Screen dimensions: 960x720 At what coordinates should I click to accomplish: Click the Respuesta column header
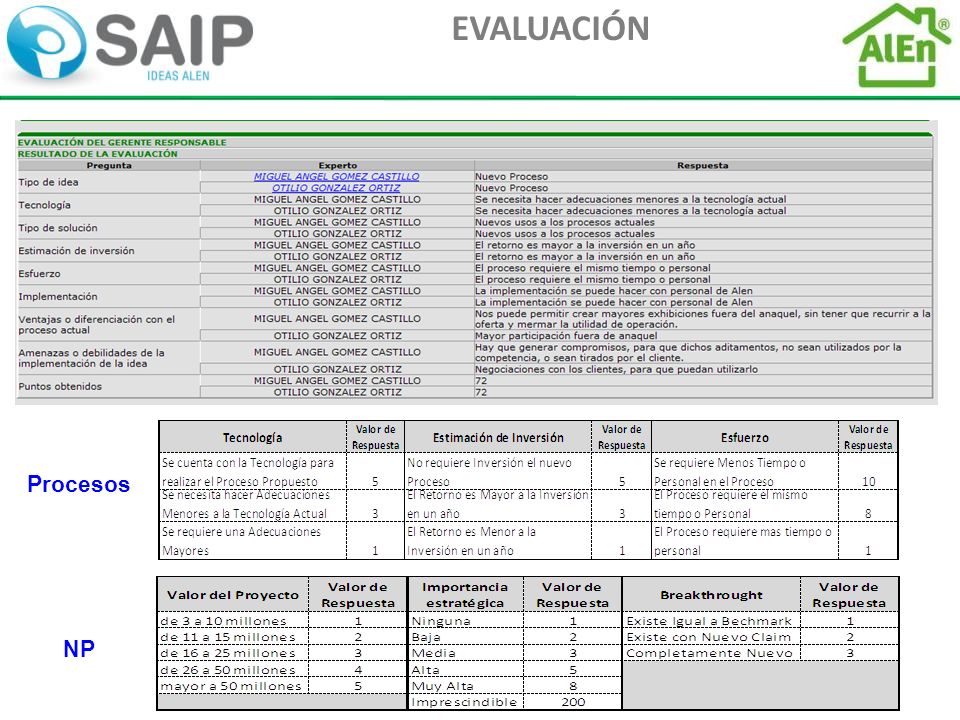click(703, 165)
